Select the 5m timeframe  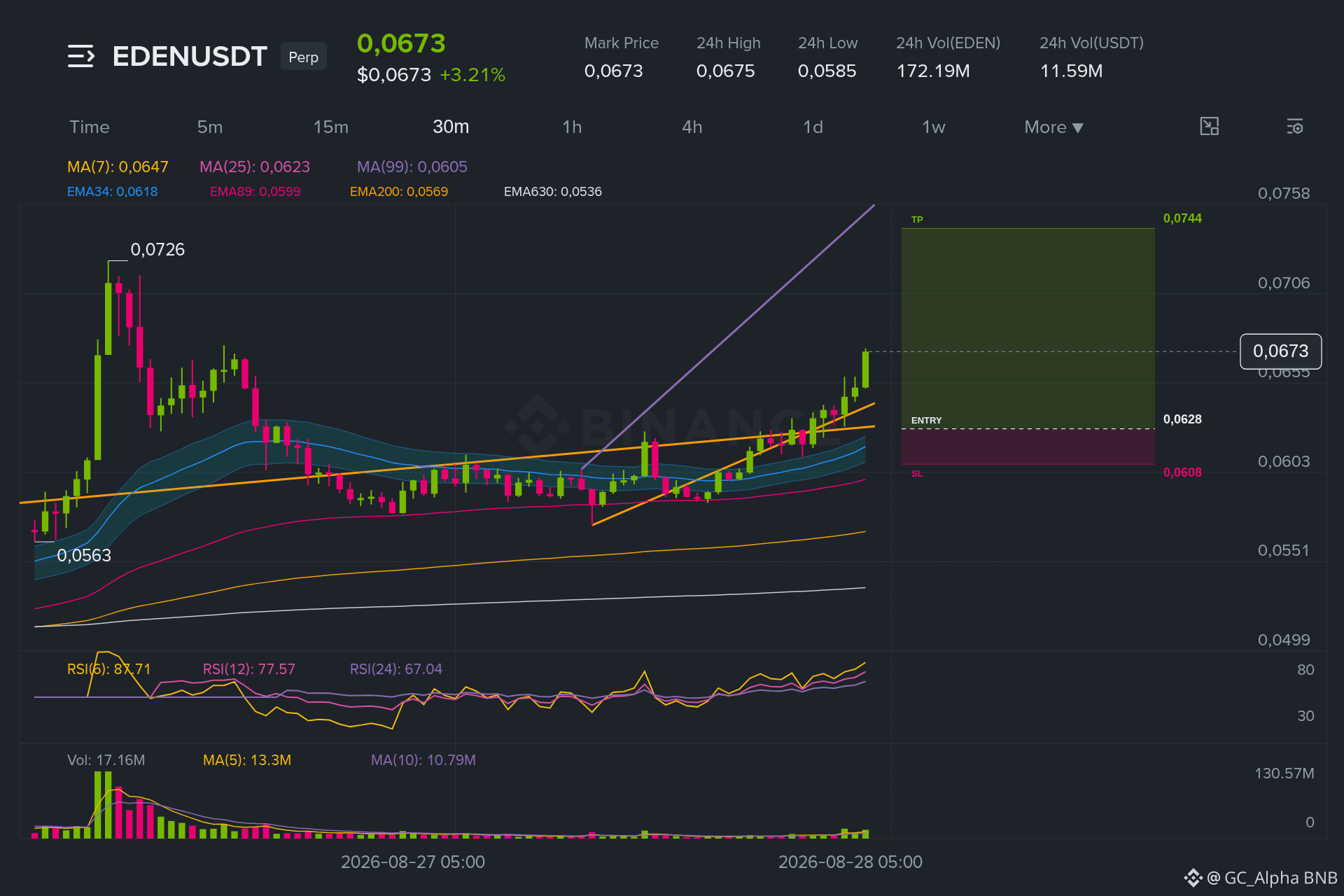pos(210,127)
